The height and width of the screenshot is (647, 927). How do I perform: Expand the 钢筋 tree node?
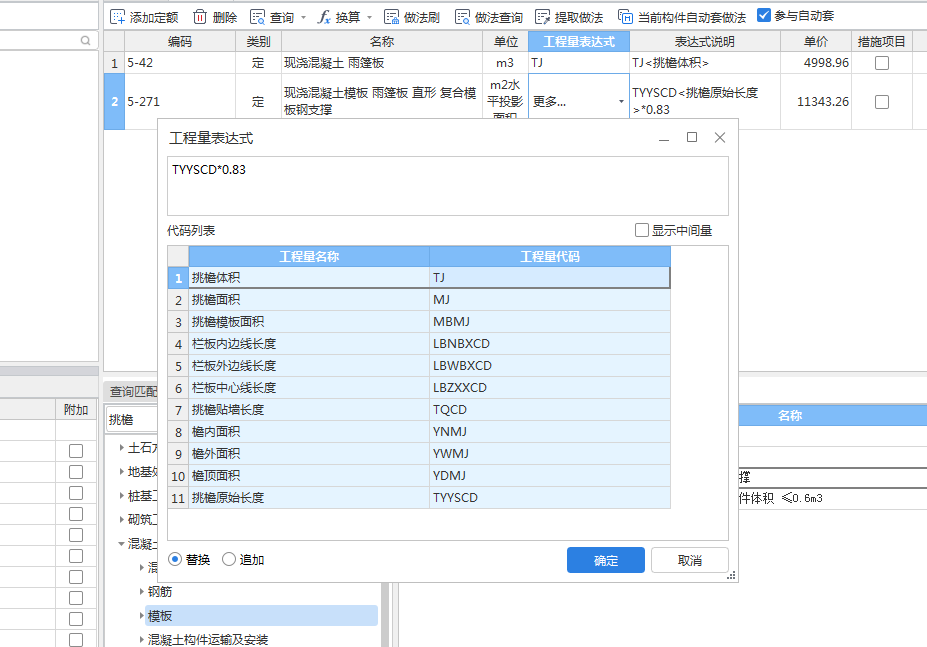click(x=141, y=591)
